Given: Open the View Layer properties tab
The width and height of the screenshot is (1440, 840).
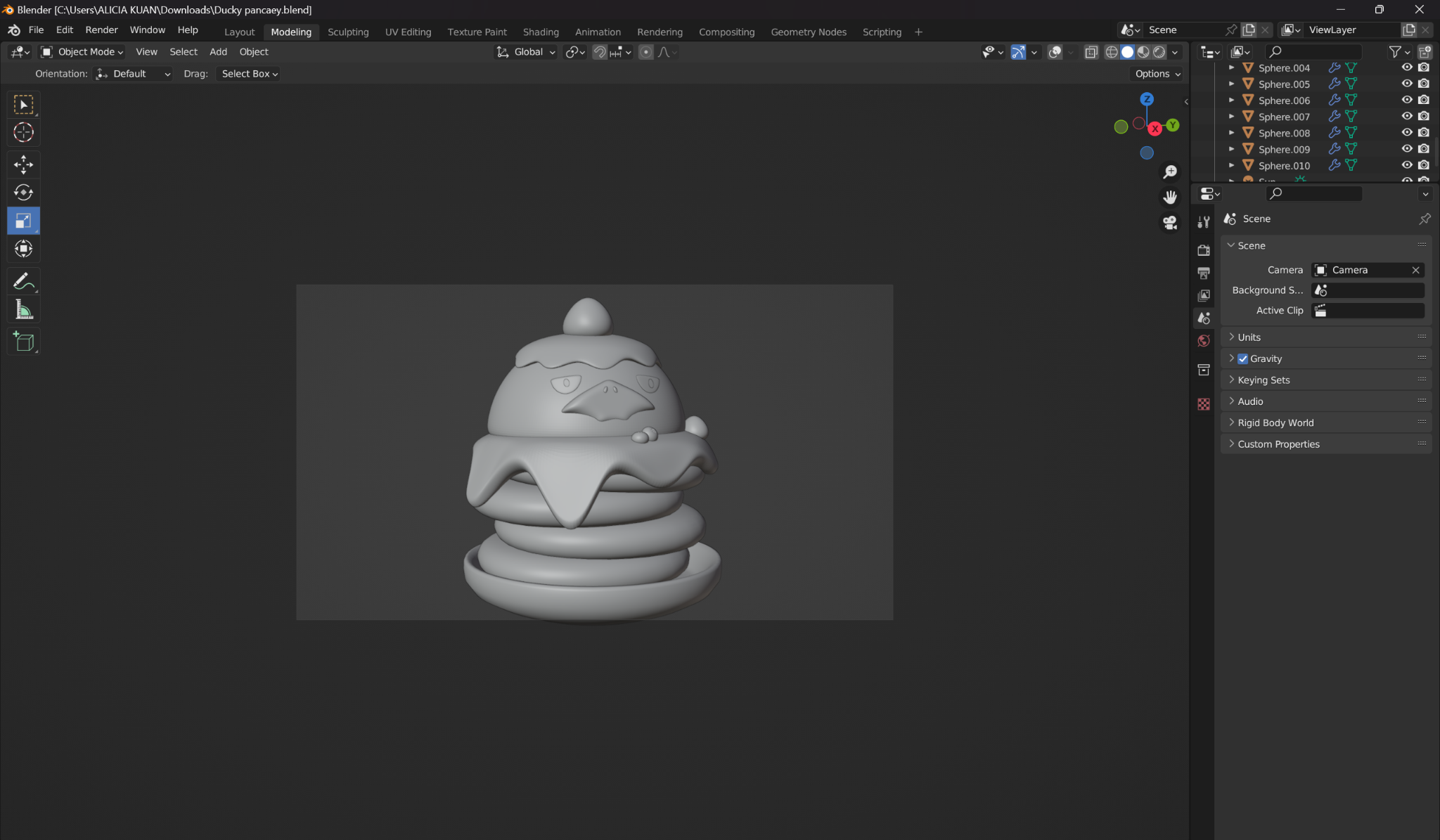Looking at the screenshot, I should pos(1204,295).
